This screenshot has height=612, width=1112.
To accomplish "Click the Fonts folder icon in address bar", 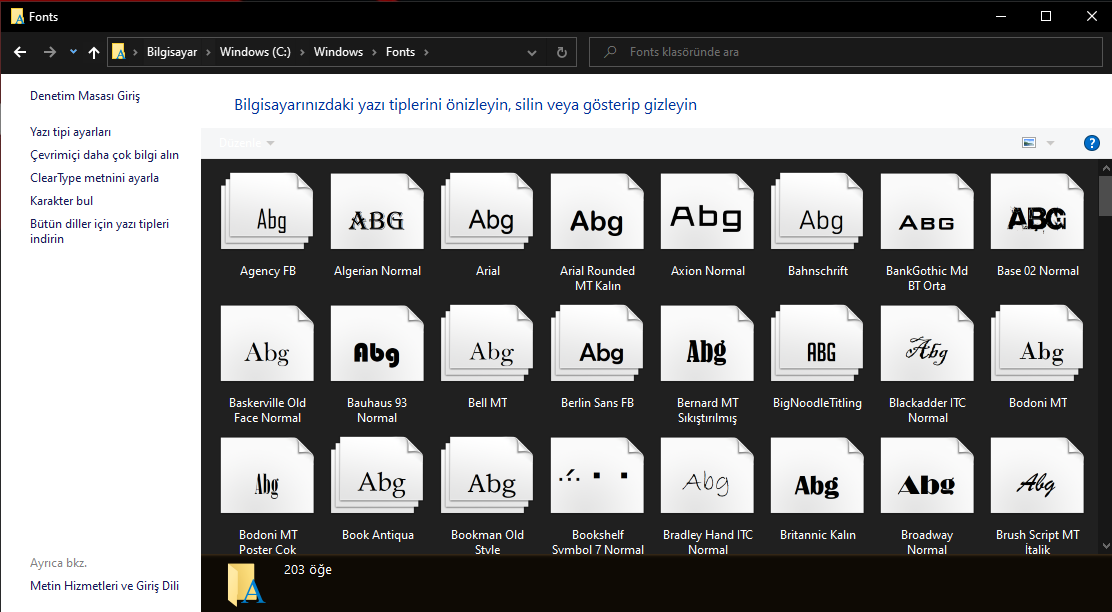I will pyautogui.click(x=118, y=52).
